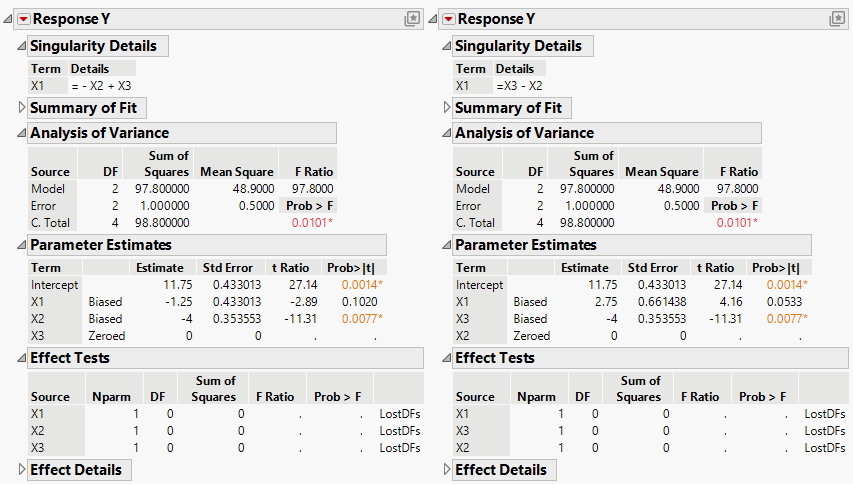Collapse left Analysis of Variance section
853x484 pixels.
tap(22, 133)
